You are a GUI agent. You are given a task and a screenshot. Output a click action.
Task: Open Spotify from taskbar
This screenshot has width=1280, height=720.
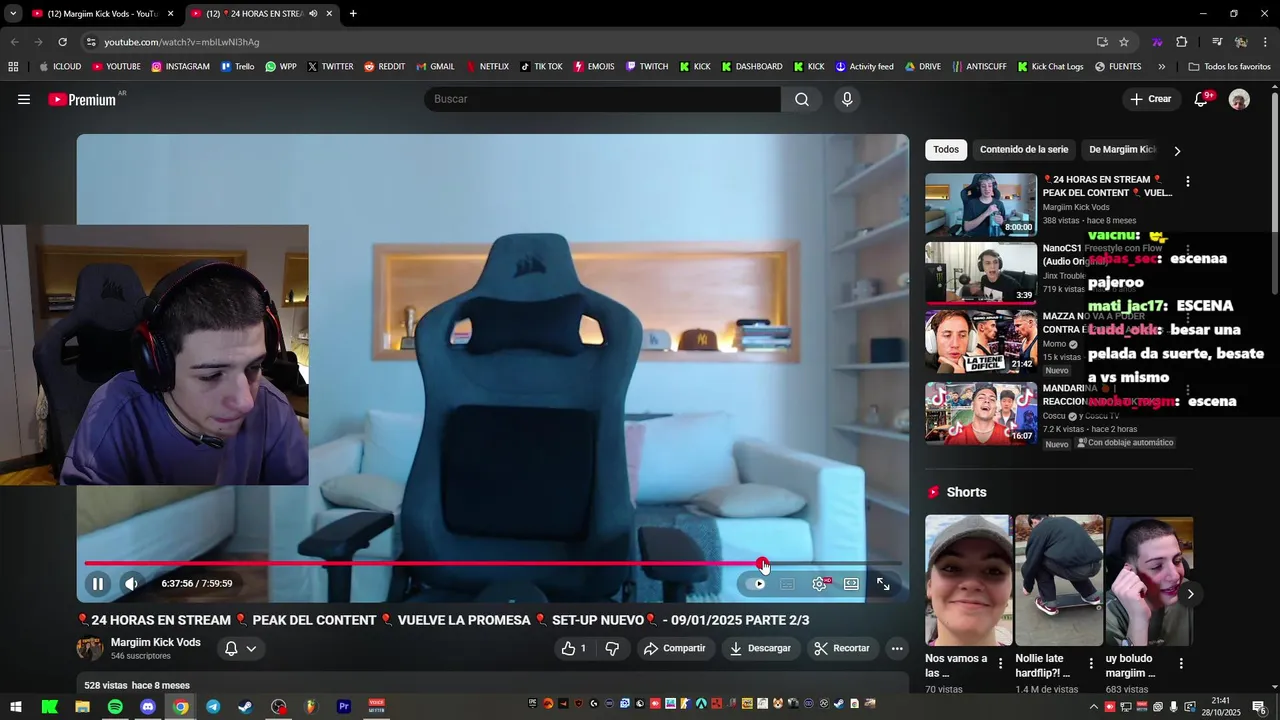[115, 707]
